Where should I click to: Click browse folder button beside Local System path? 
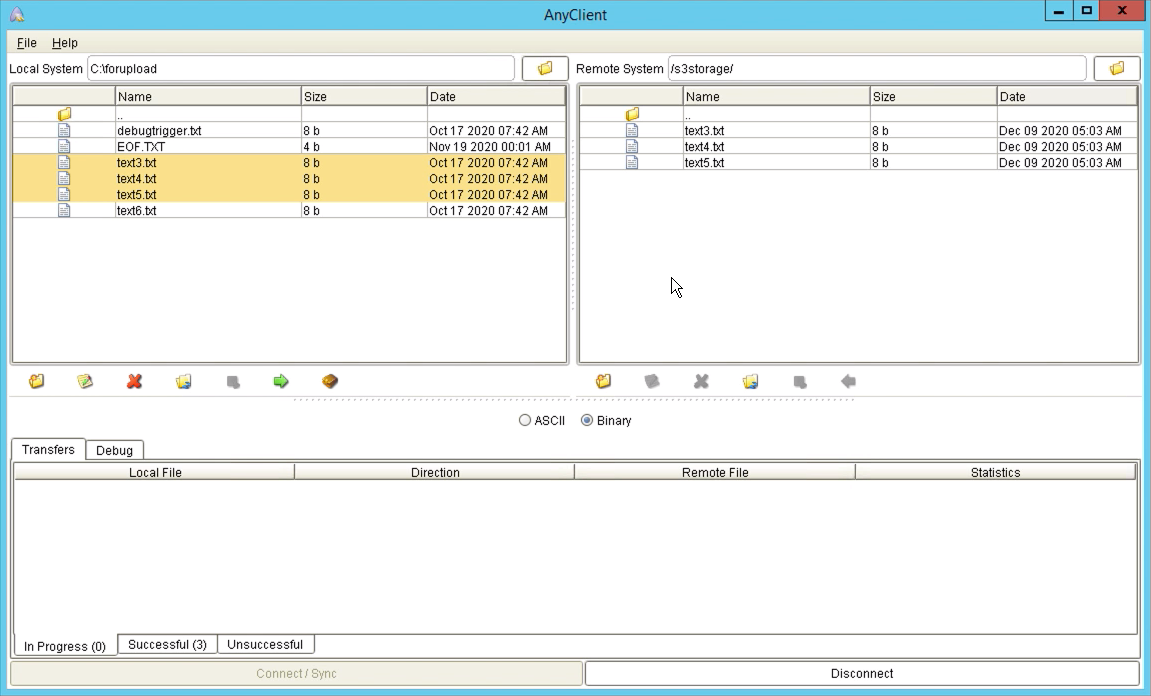[545, 68]
